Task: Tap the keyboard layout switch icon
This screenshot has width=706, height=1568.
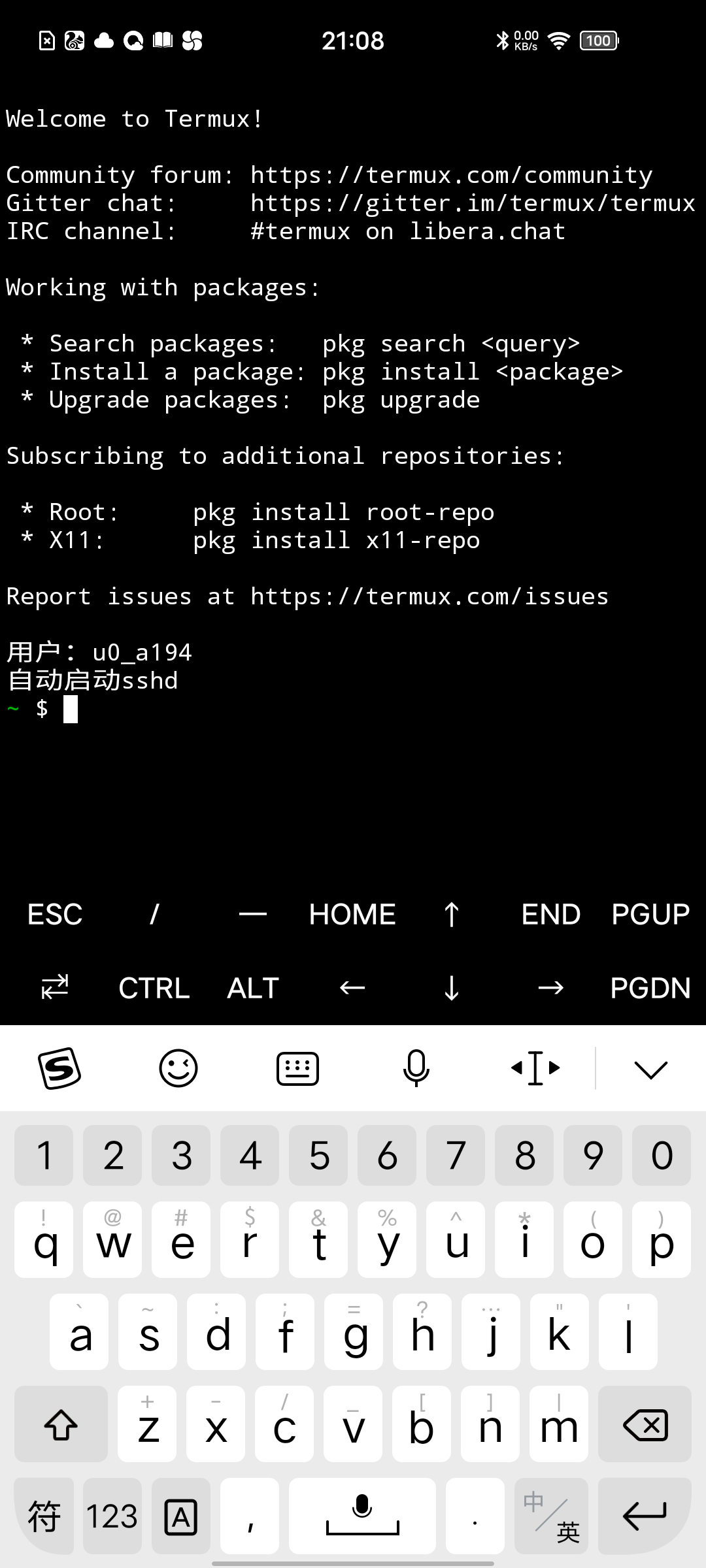Action: pyautogui.click(x=297, y=1069)
